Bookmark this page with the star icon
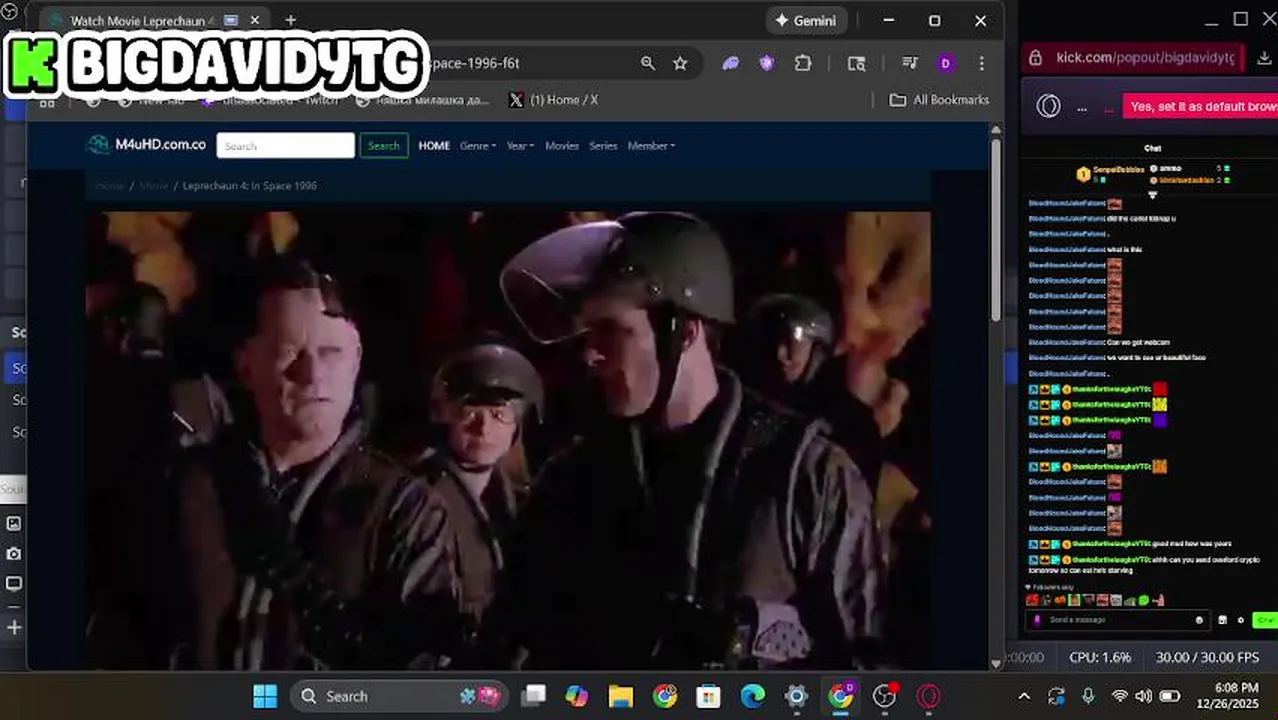 point(680,63)
